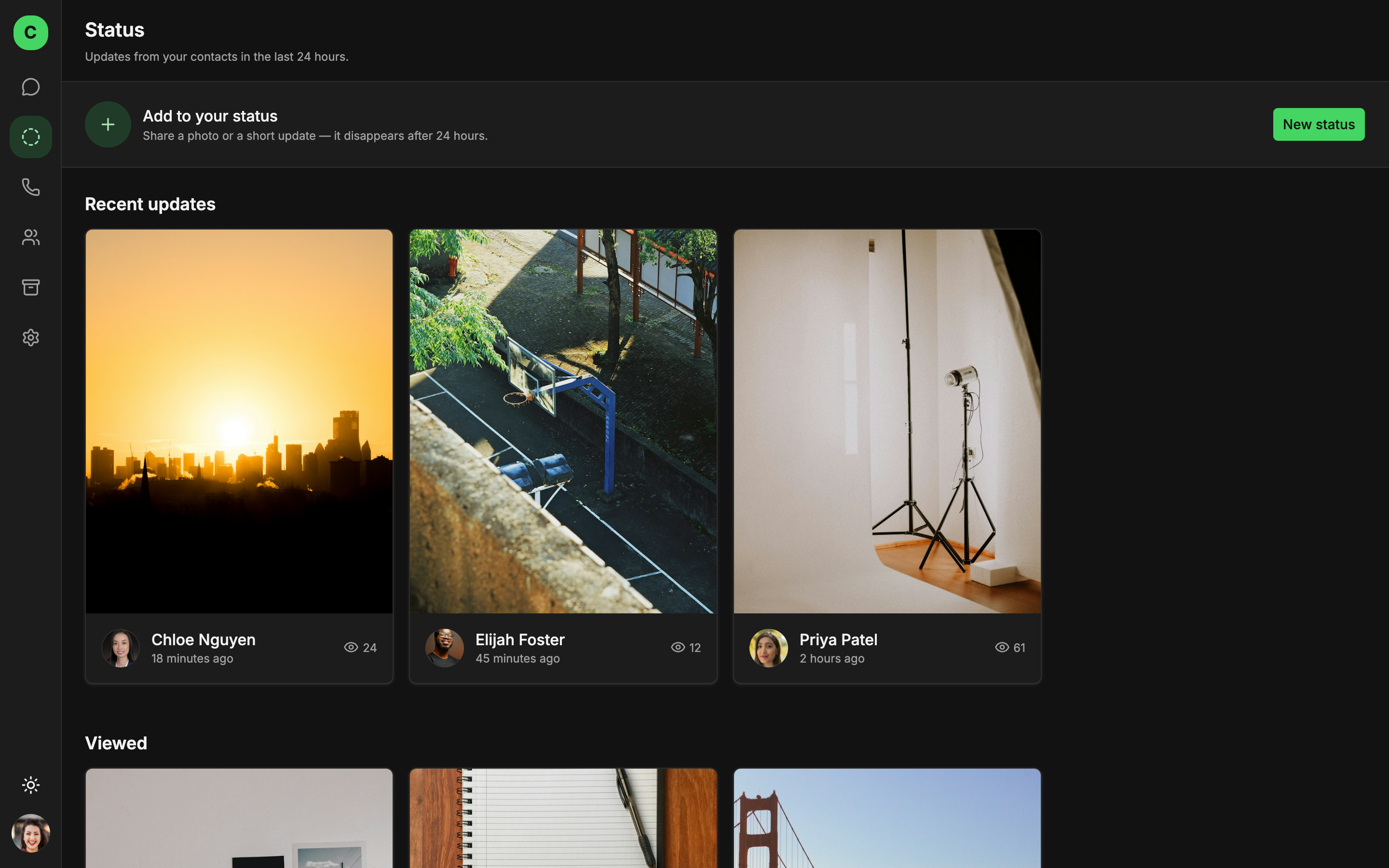
Task: Open Elijah Foster's basketball court status
Action: 563,421
